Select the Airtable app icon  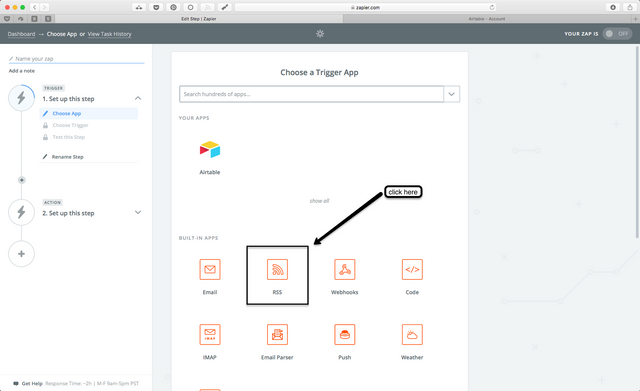pos(210,150)
